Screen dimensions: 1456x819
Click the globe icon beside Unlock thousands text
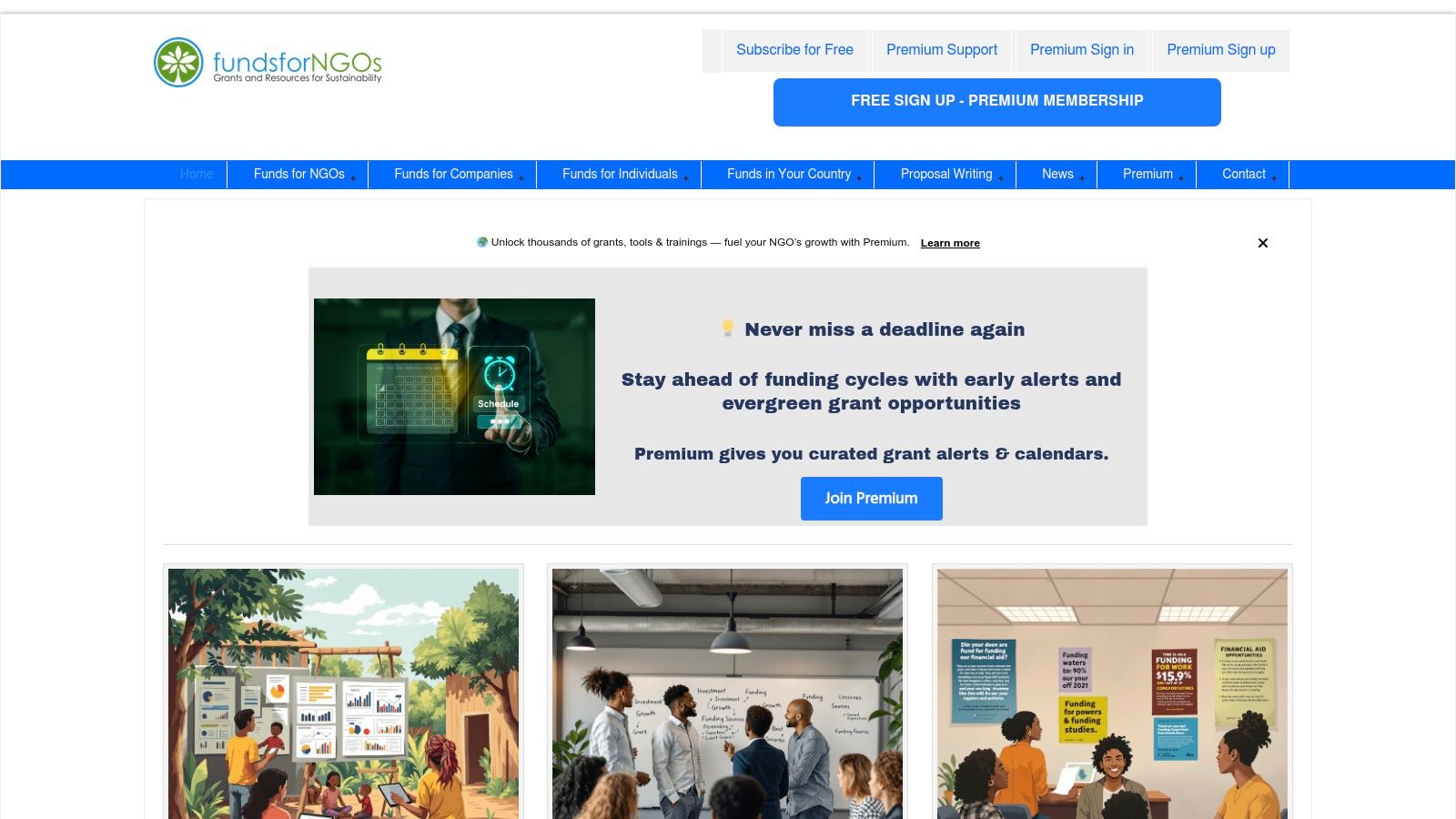pos(482,242)
